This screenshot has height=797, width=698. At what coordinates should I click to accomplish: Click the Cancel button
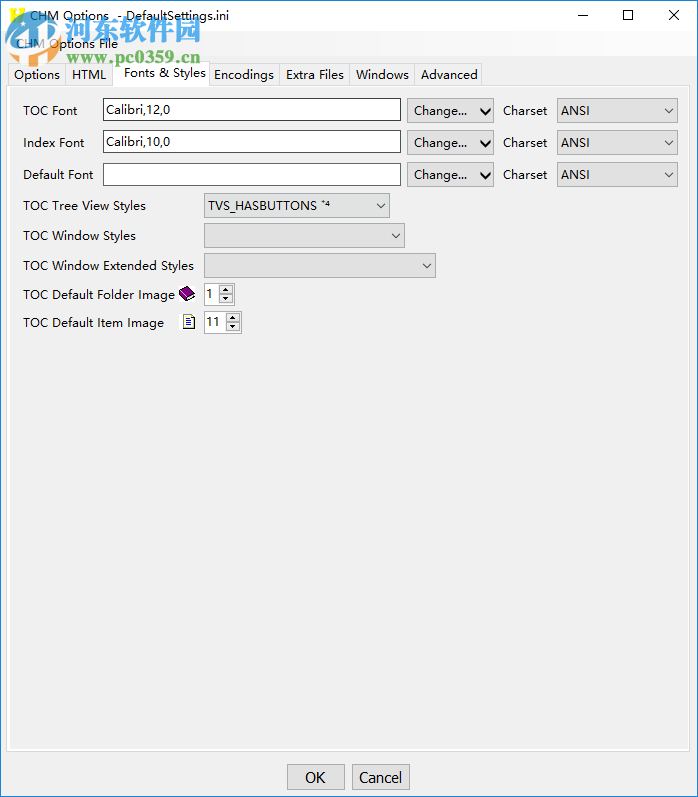click(x=380, y=777)
